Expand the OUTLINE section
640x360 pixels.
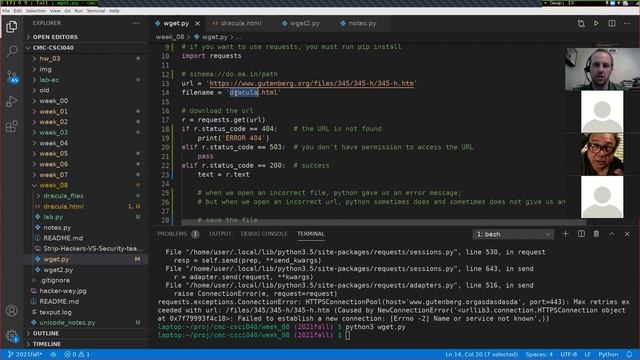click(x=46, y=333)
